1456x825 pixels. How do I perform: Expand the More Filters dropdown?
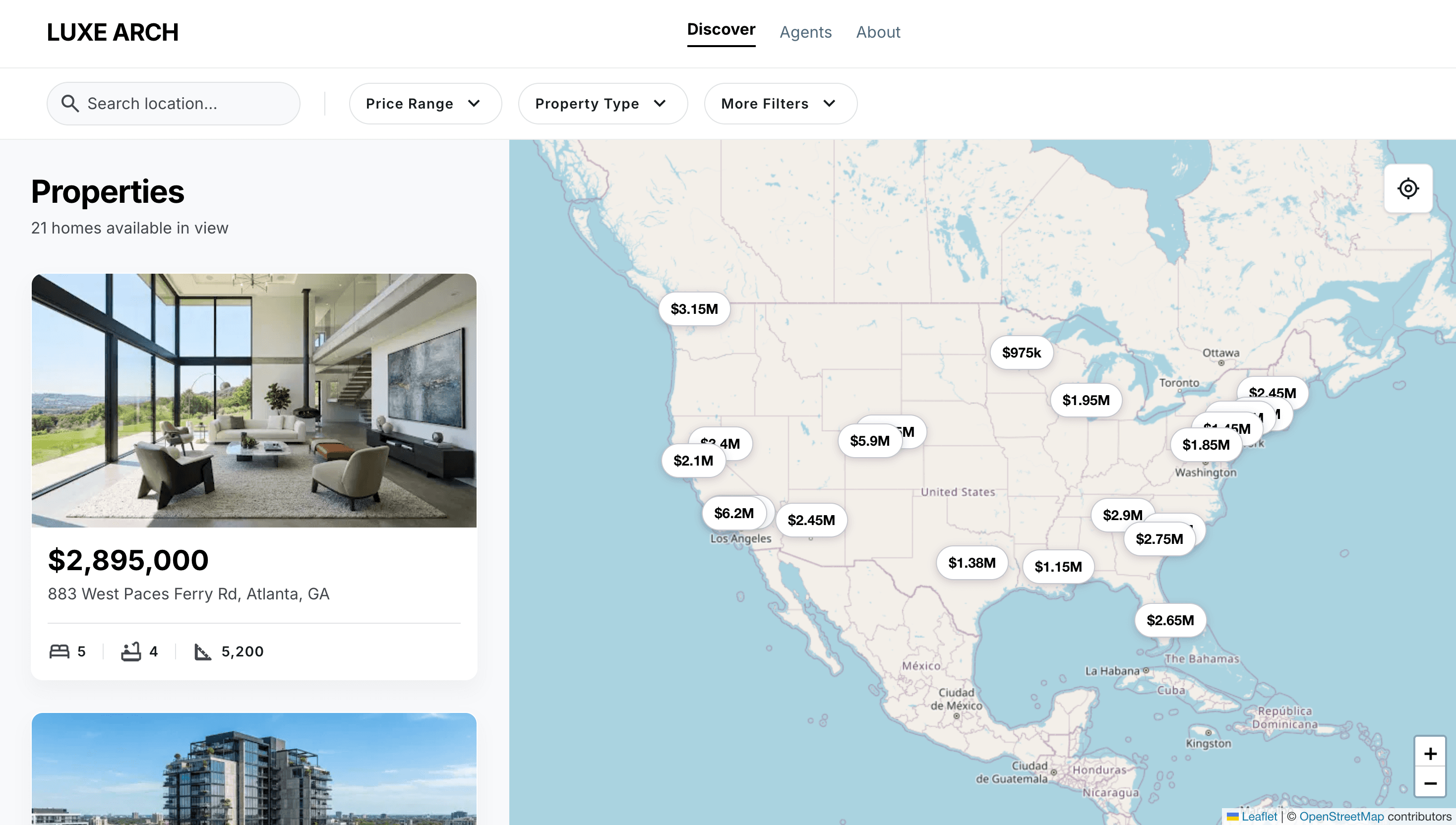tap(781, 104)
